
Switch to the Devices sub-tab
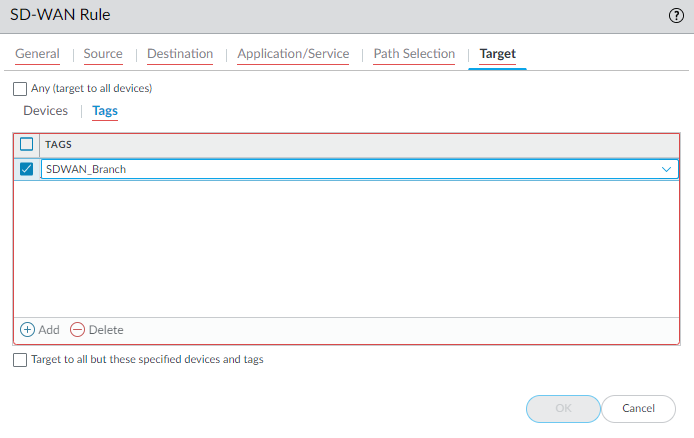tap(46, 111)
